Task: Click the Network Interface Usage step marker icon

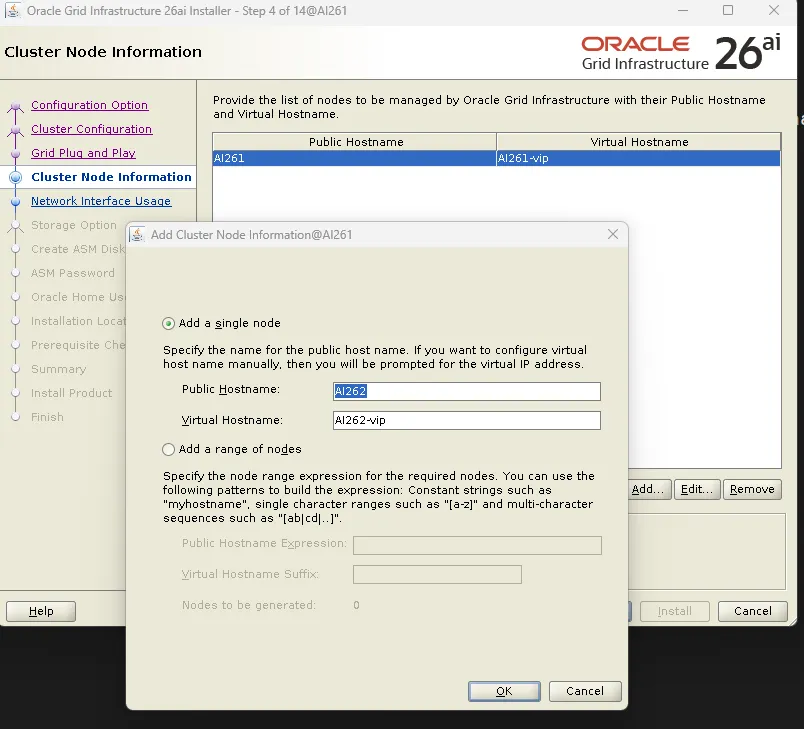Action: click(15, 201)
